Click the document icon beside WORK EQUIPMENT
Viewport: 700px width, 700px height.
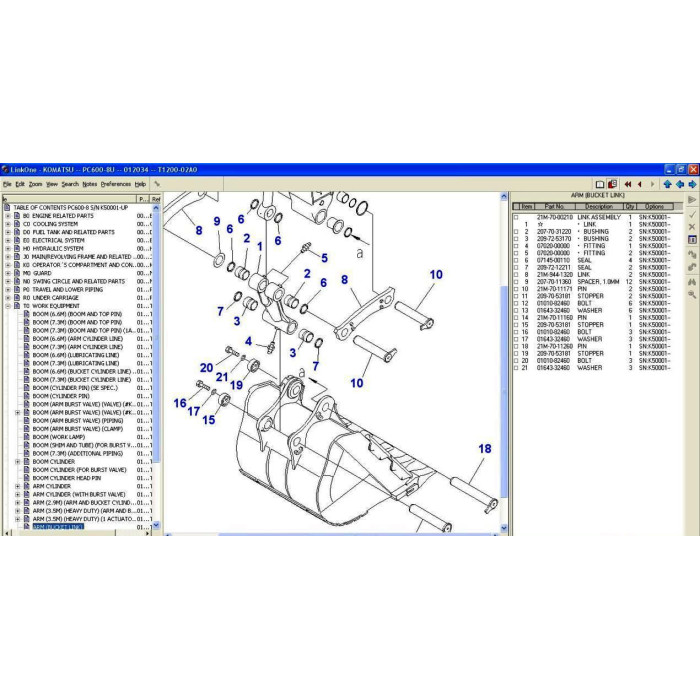coord(17,306)
